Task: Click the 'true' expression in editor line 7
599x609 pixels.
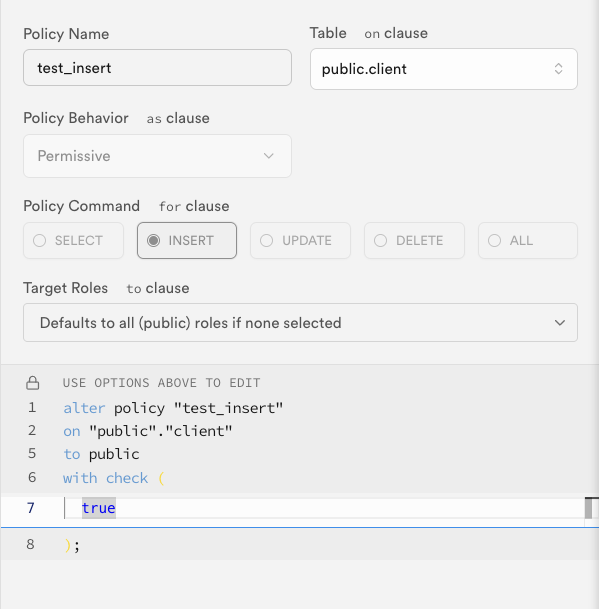Action: click(x=99, y=508)
